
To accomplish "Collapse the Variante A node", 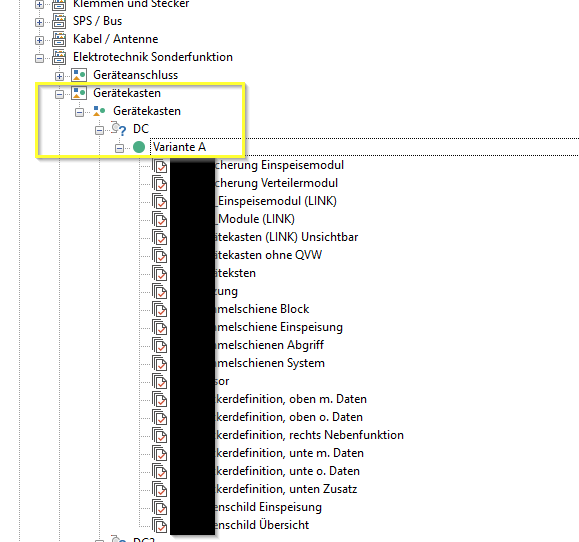I will click(119, 148).
